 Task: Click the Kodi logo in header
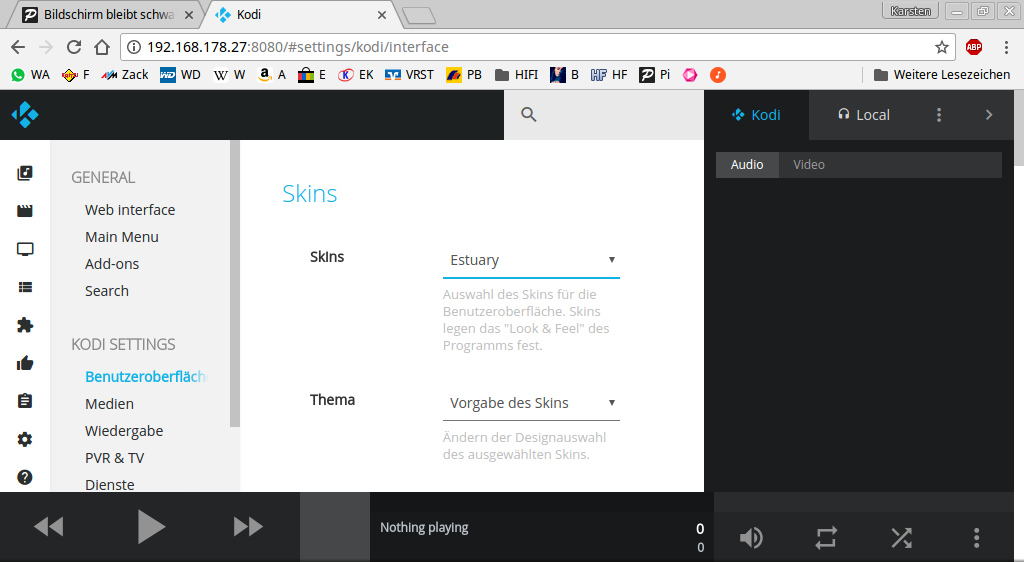click(25, 115)
